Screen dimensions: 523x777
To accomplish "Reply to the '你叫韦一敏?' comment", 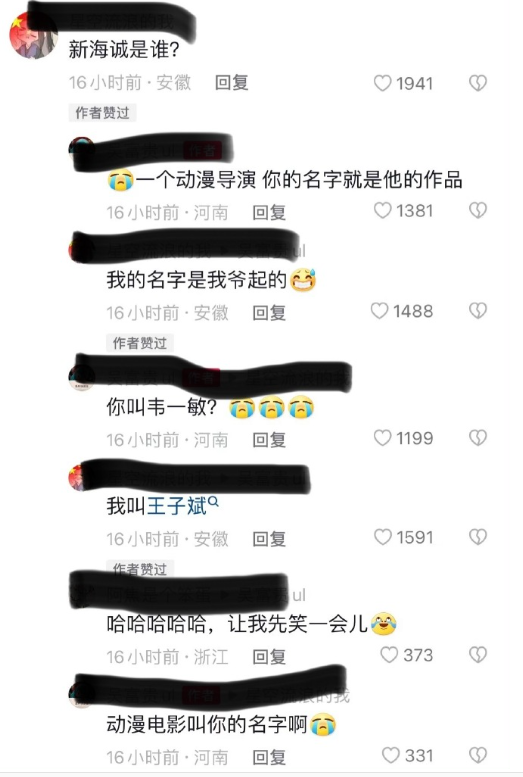I will point(269,440).
